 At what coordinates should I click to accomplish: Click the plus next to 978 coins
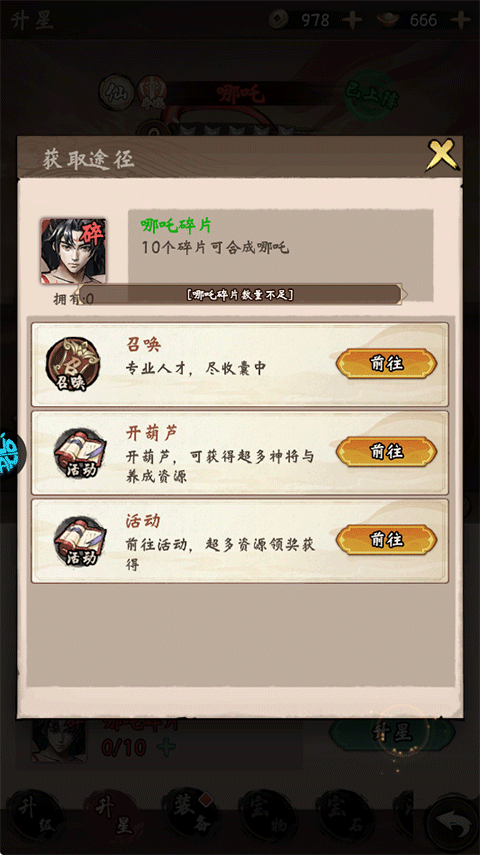[352, 21]
